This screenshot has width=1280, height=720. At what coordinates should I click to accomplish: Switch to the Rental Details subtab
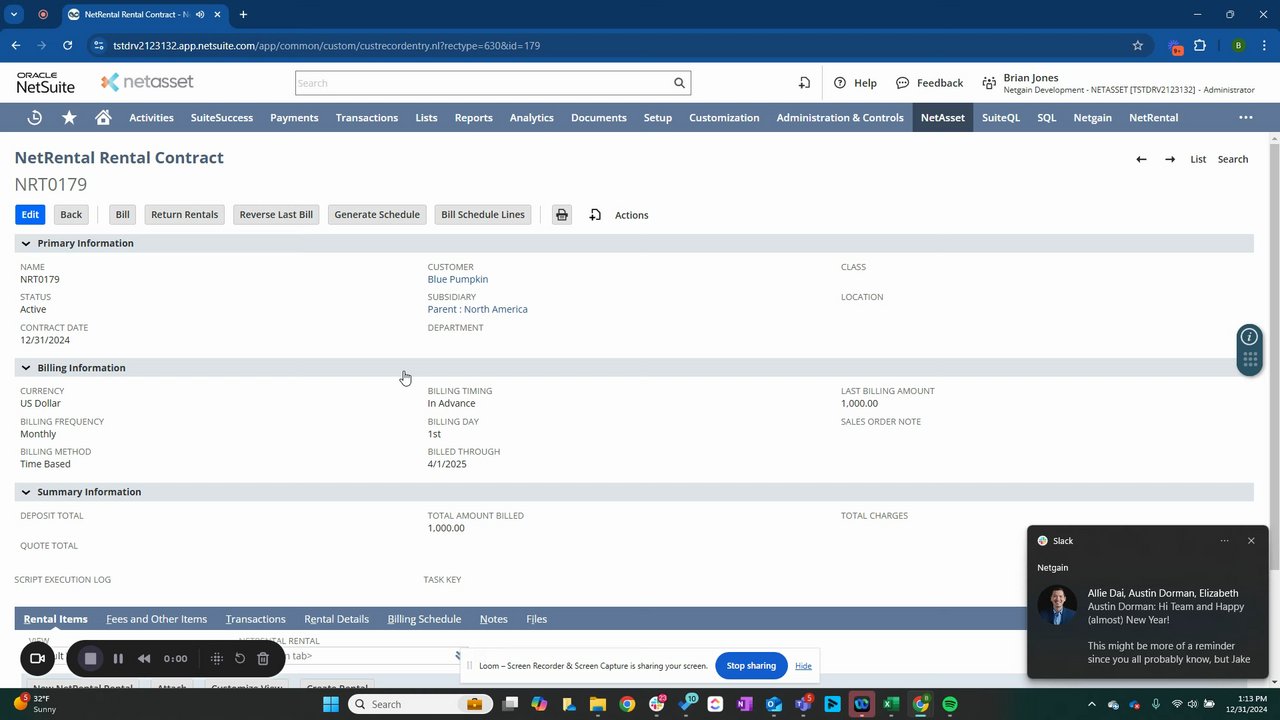pos(337,619)
